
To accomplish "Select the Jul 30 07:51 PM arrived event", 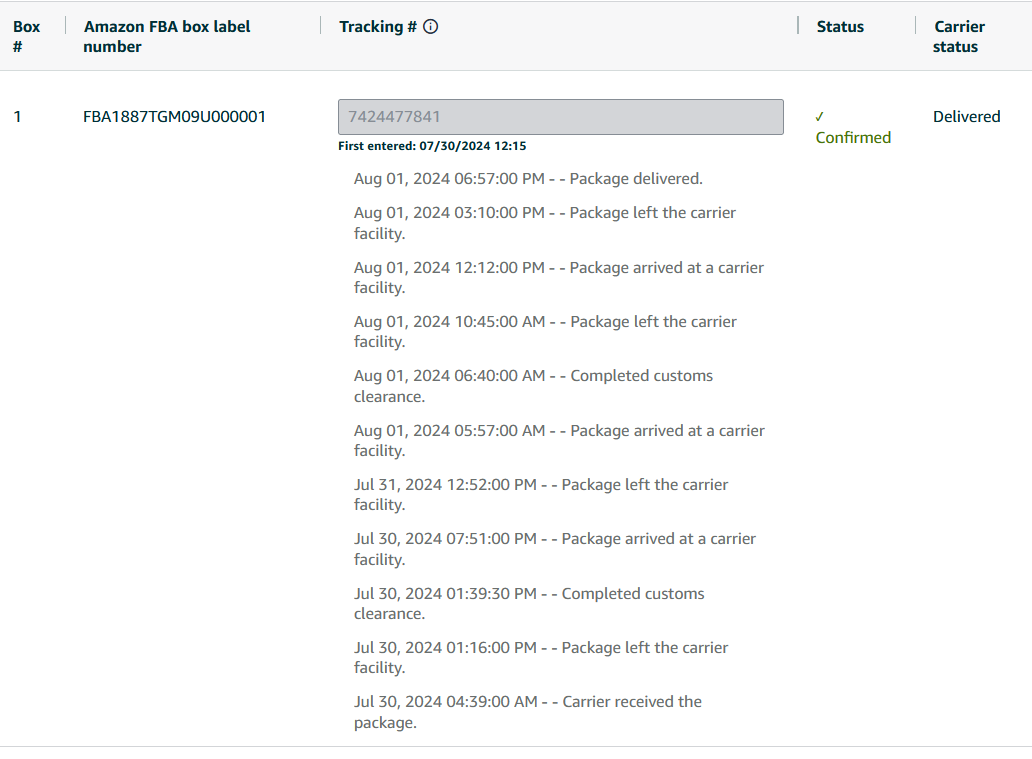I will pos(555,549).
